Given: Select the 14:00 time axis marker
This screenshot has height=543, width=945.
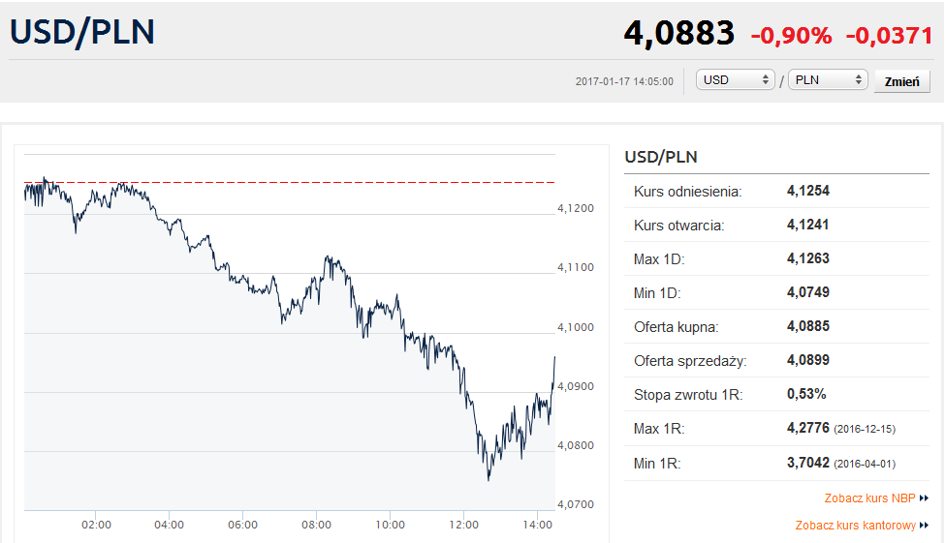Looking at the screenshot, I should [538, 524].
